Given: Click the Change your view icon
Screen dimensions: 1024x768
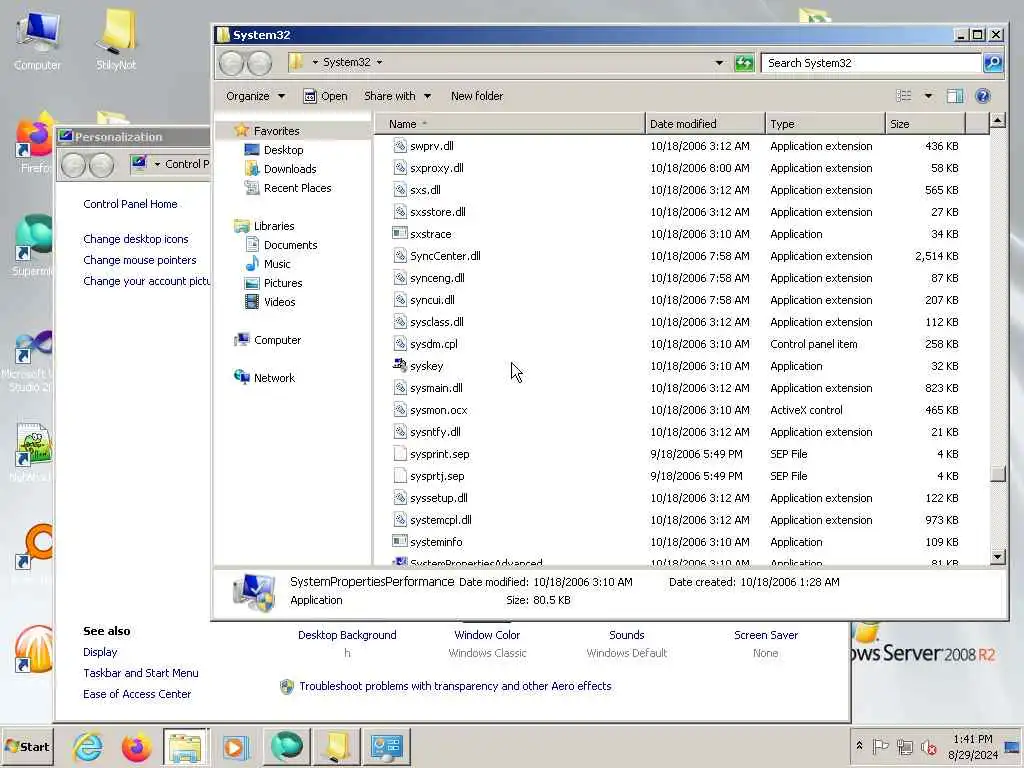Looking at the screenshot, I should click(904, 96).
